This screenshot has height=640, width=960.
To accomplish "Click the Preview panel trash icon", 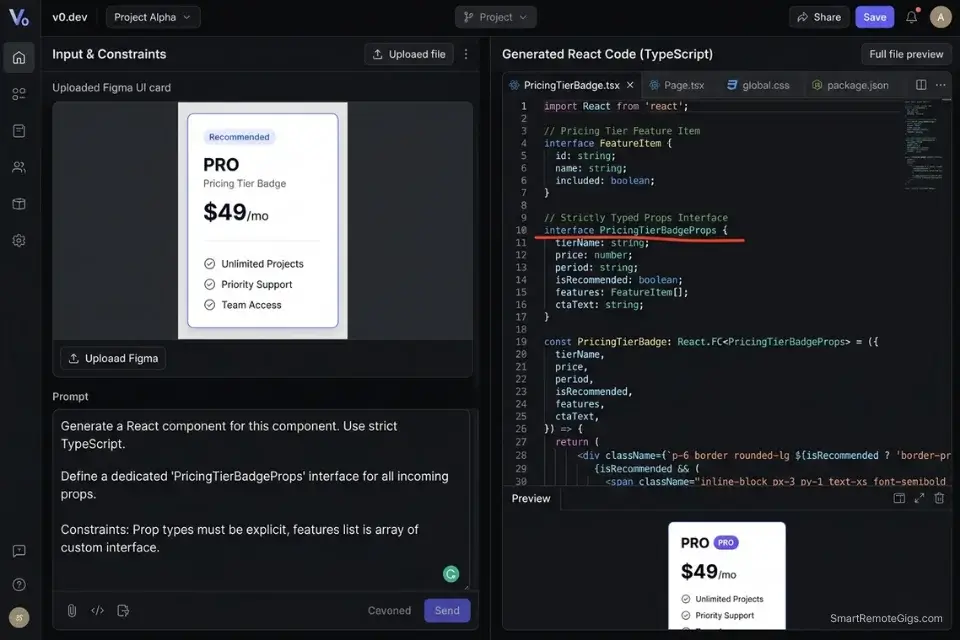I will pyautogui.click(x=939, y=498).
